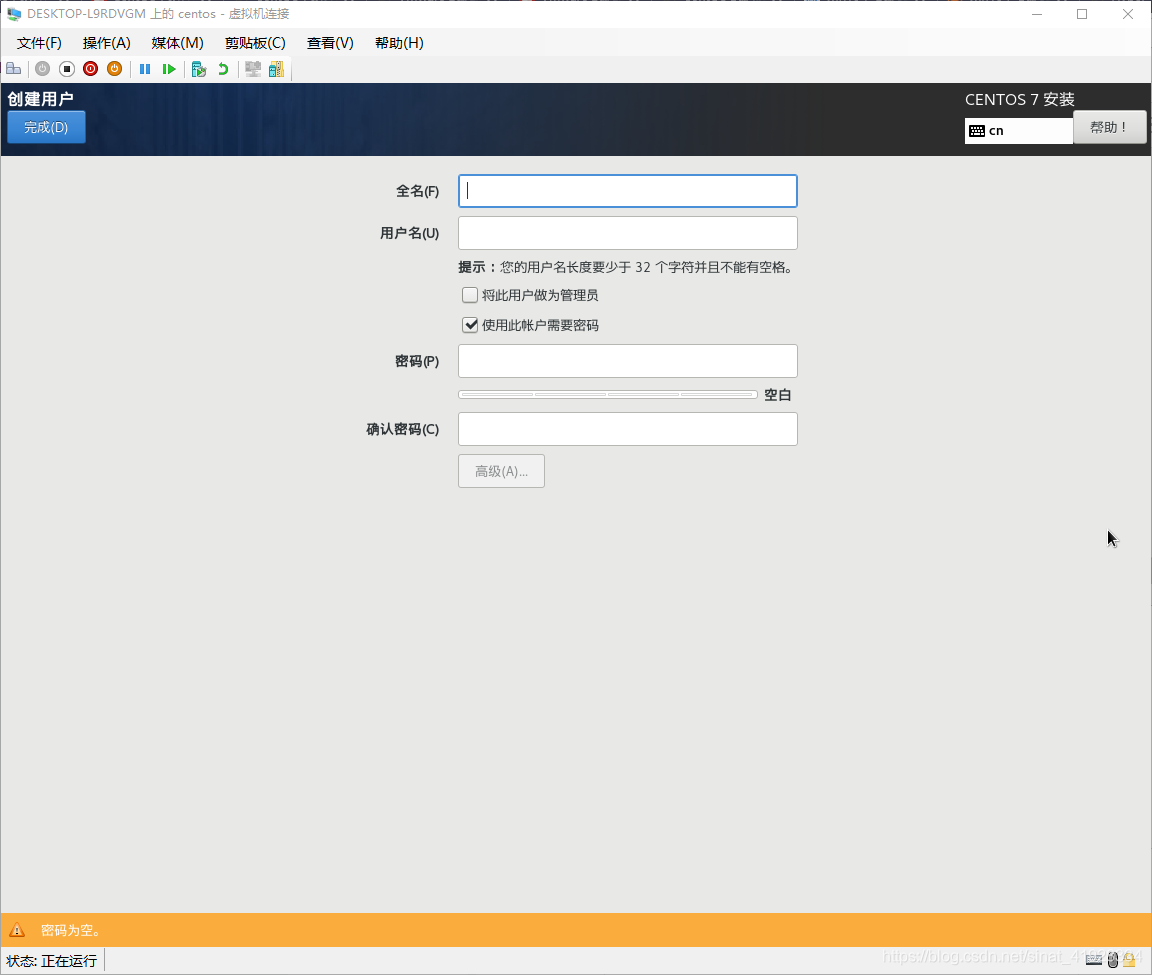Viewport: 1152px width, 975px height.
Task: Focus the 用户名(U) input field
Action: [x=627, y=233]
